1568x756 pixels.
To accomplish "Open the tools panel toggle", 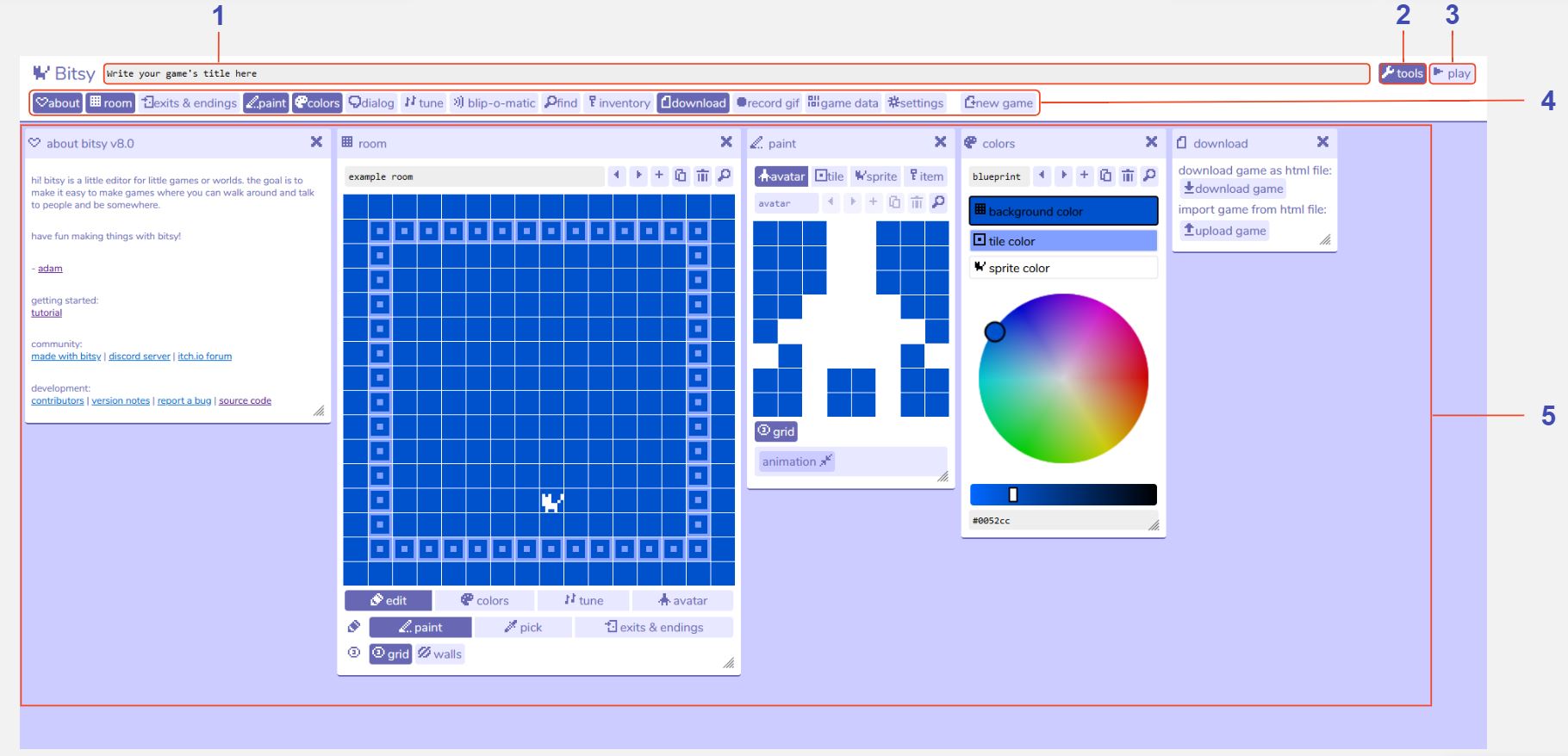I will (x=1402, y=73).
